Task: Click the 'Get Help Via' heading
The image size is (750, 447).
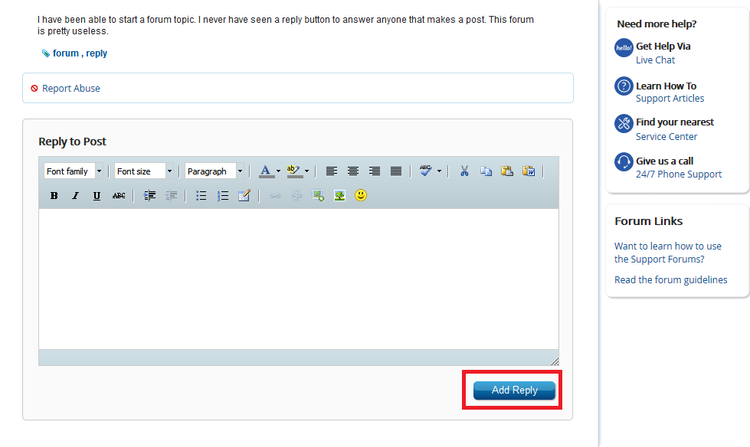Action: (x=663, y=46)
